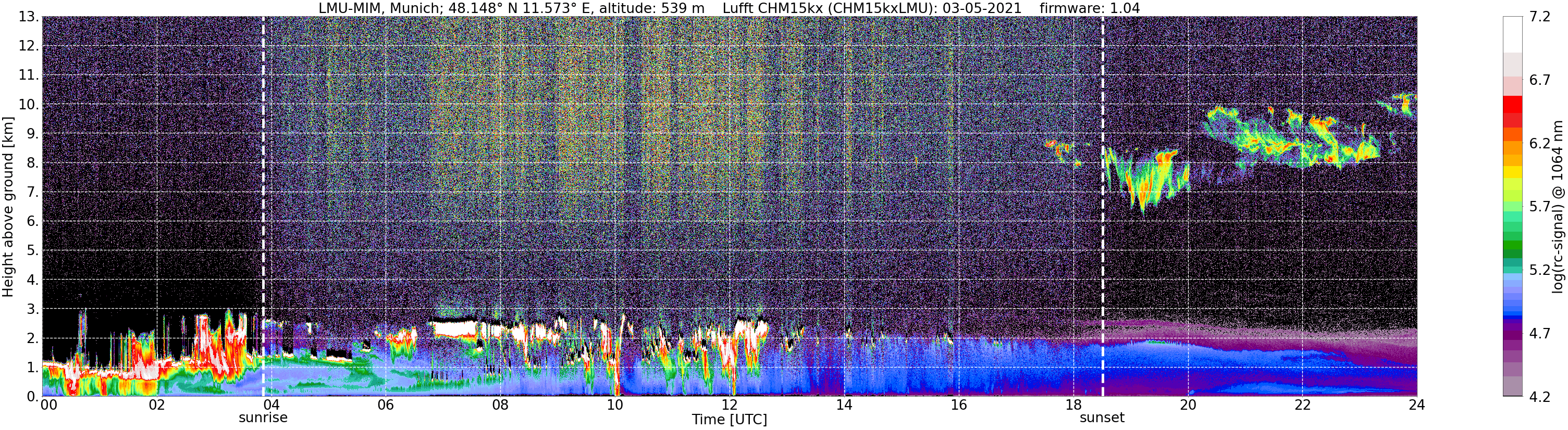Click the x-axis tick label '20'

(x=1188, y=405)
